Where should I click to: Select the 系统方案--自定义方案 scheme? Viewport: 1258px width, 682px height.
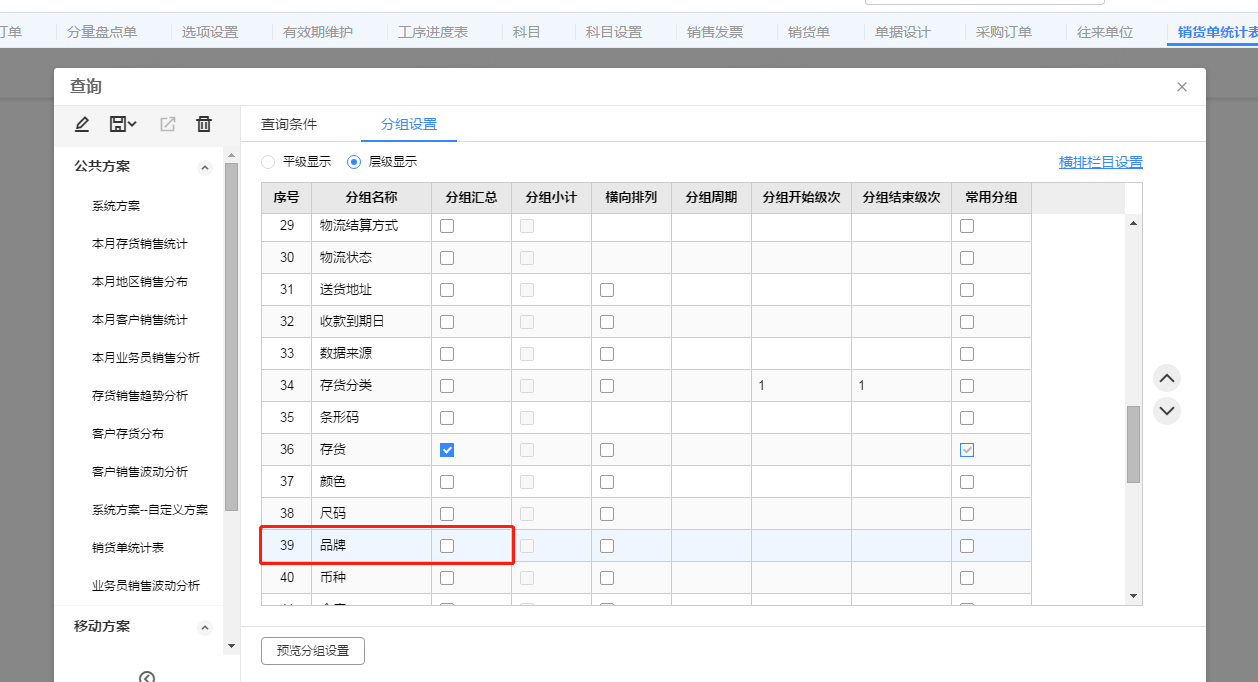tap(150, 510)
